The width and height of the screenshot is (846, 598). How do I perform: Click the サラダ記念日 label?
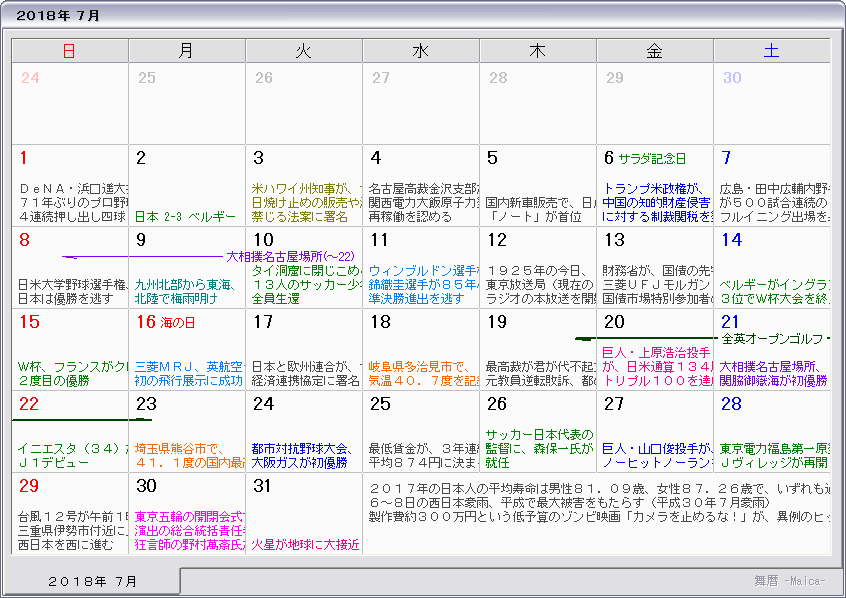click(652, 159)
